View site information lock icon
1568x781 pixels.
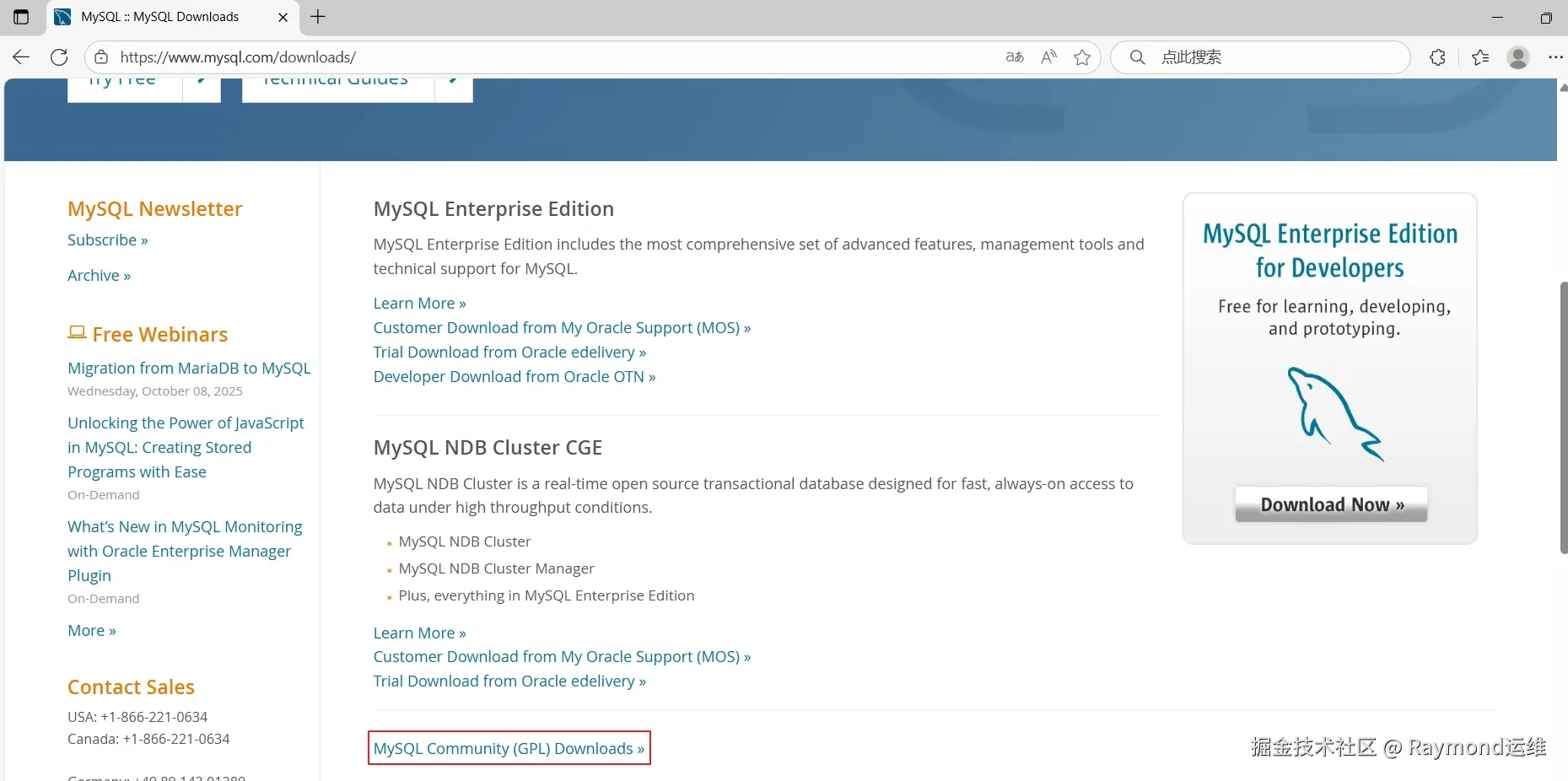(101, 57)
